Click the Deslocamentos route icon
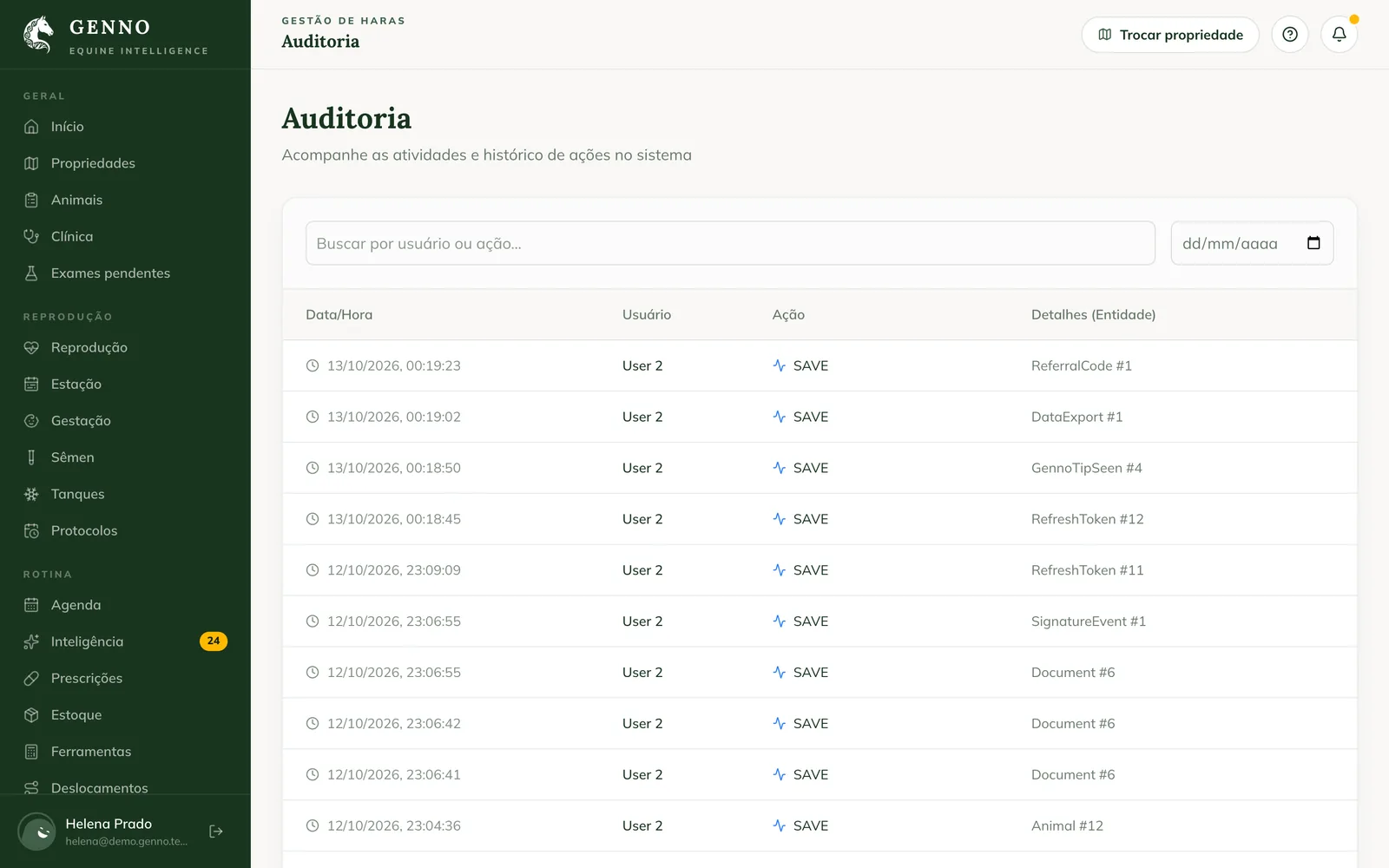1389x868 pixels. pyautogui.click(x=31, y=787)
